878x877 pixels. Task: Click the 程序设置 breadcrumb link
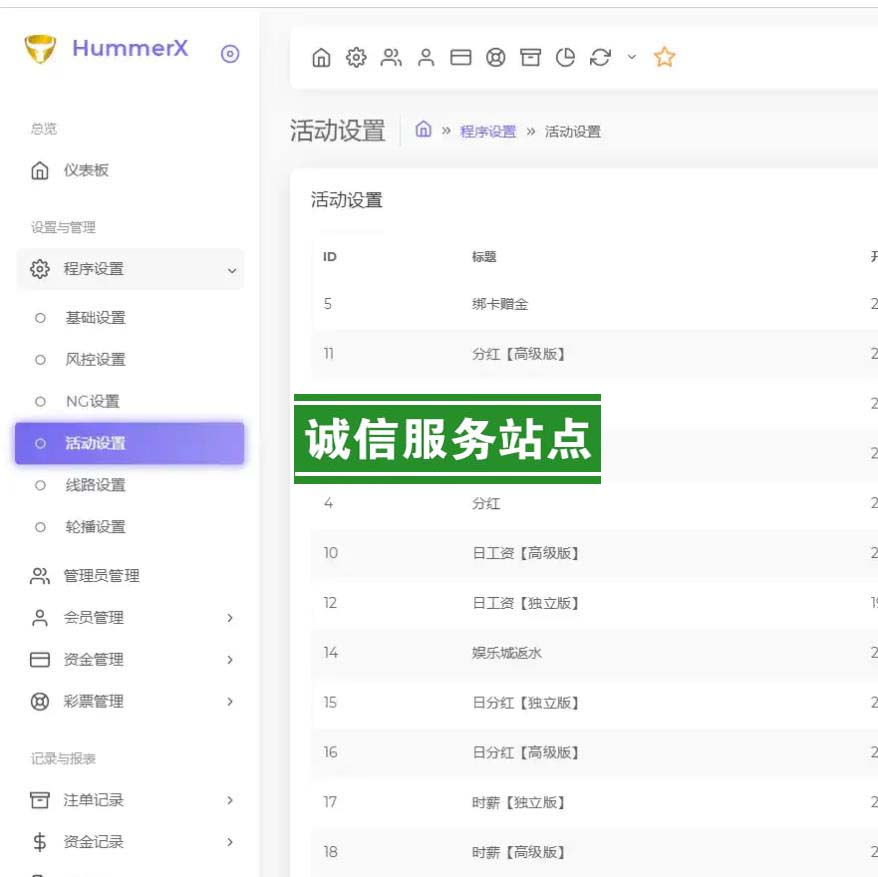coord(488,132)
